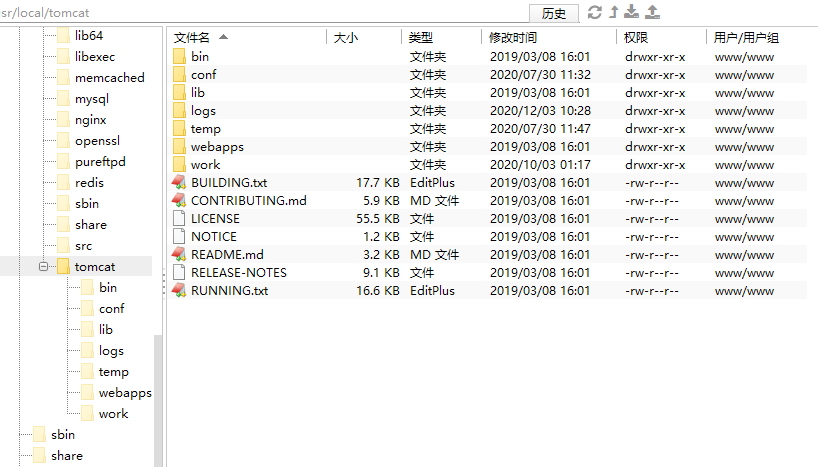
Task: Collapse the tomcat tree node
Action: point(43,267)
